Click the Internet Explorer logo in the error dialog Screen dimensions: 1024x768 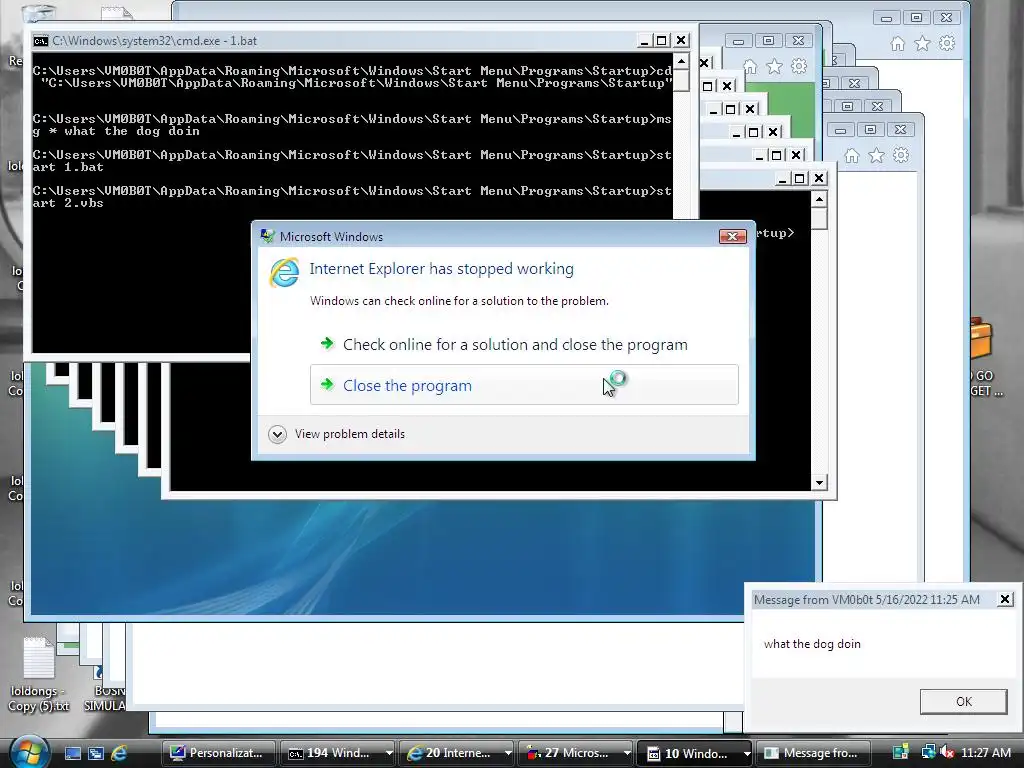click(285, 272)
